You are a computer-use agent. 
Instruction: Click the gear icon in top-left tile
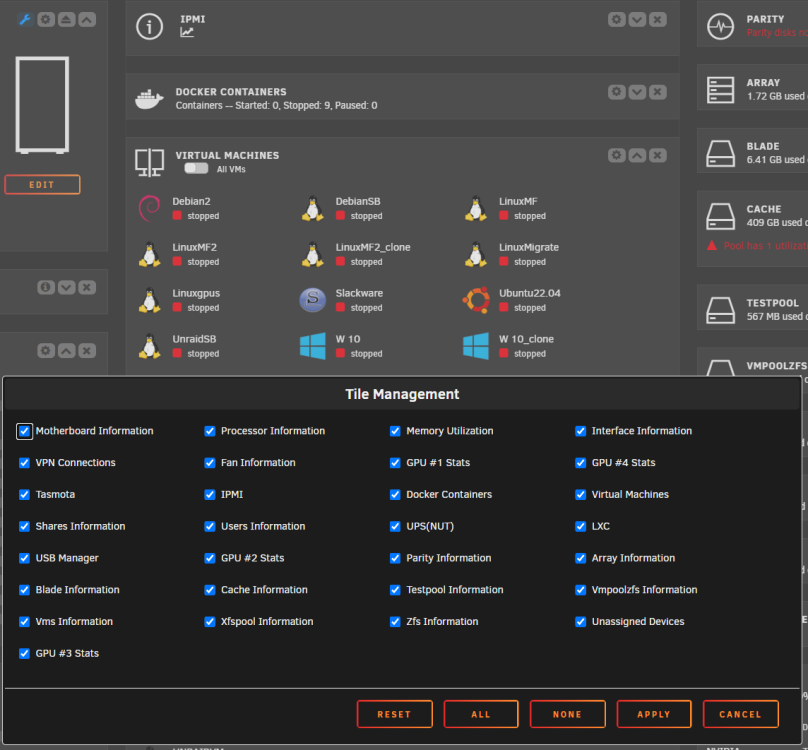[x=46, y=20]
